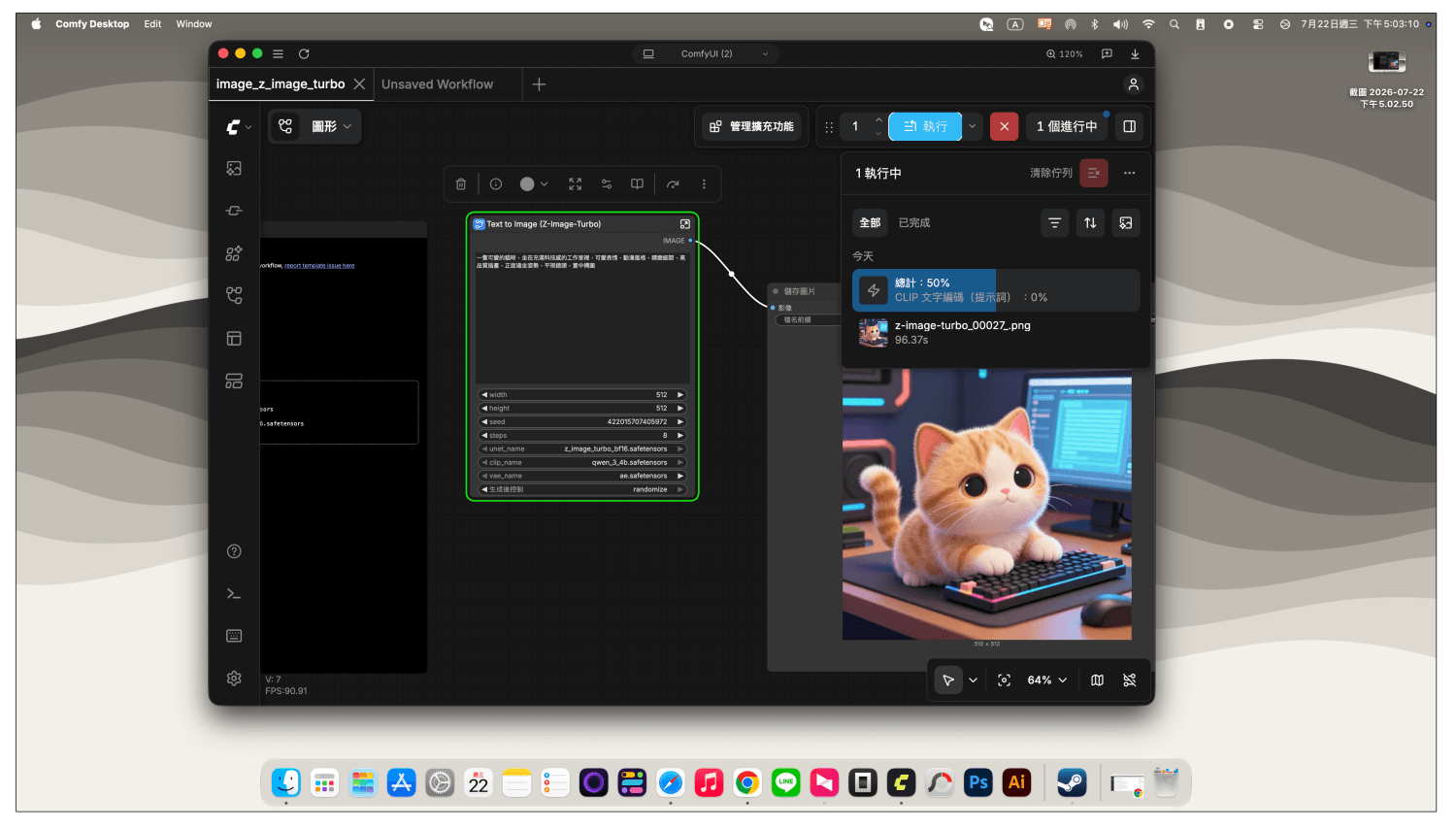Open the ComfyUI (2) window selector dropdown
Image resolution: width=1456 pixels, height=829 pixels.
tap(706, 53)
